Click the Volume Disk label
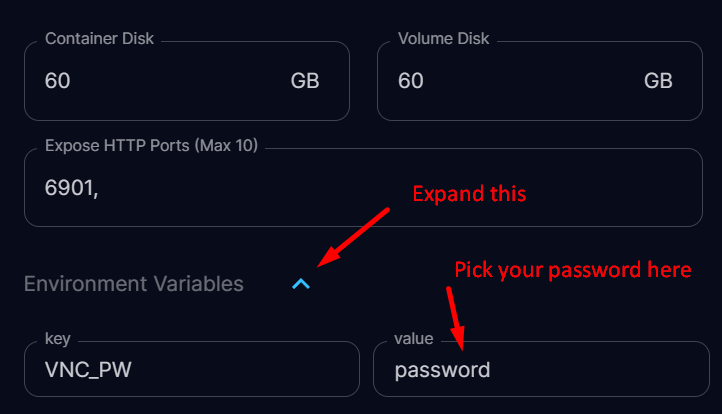722x414 pixels. (443, 40)
